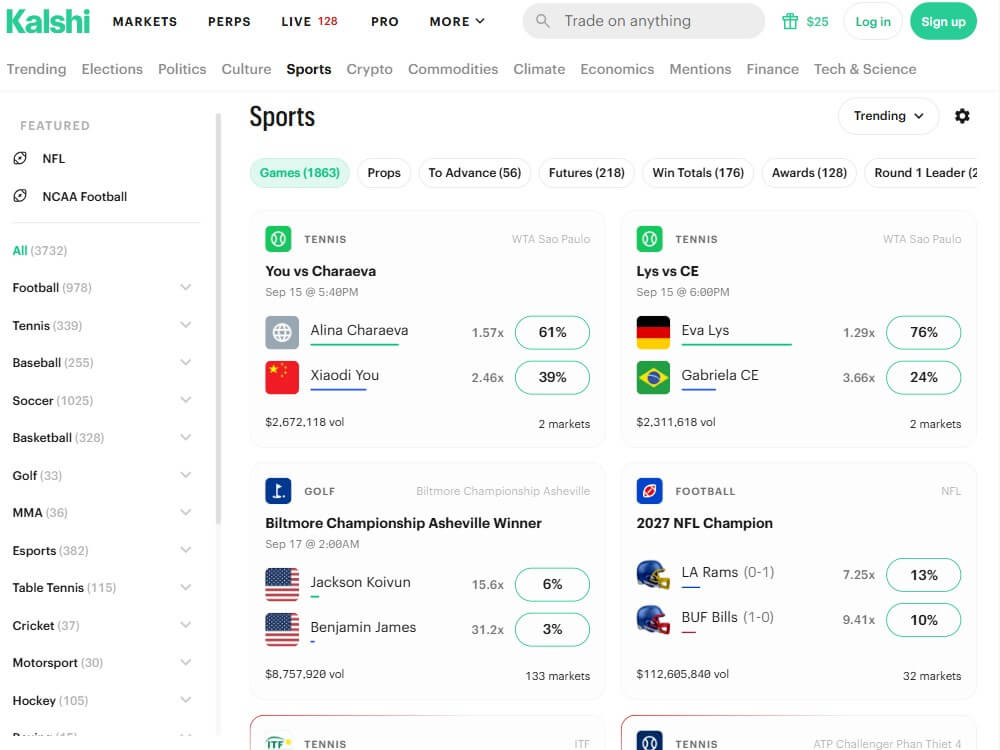Image resolution: width=1000 pixels, height=750 pixels.
Task: Select the Awards (128) filter pill
Action: pyautogui.click(x=809, y=173)
